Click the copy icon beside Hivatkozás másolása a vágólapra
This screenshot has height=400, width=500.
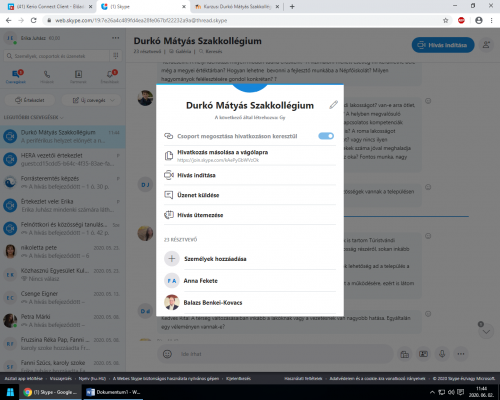[x=169, y=156]
